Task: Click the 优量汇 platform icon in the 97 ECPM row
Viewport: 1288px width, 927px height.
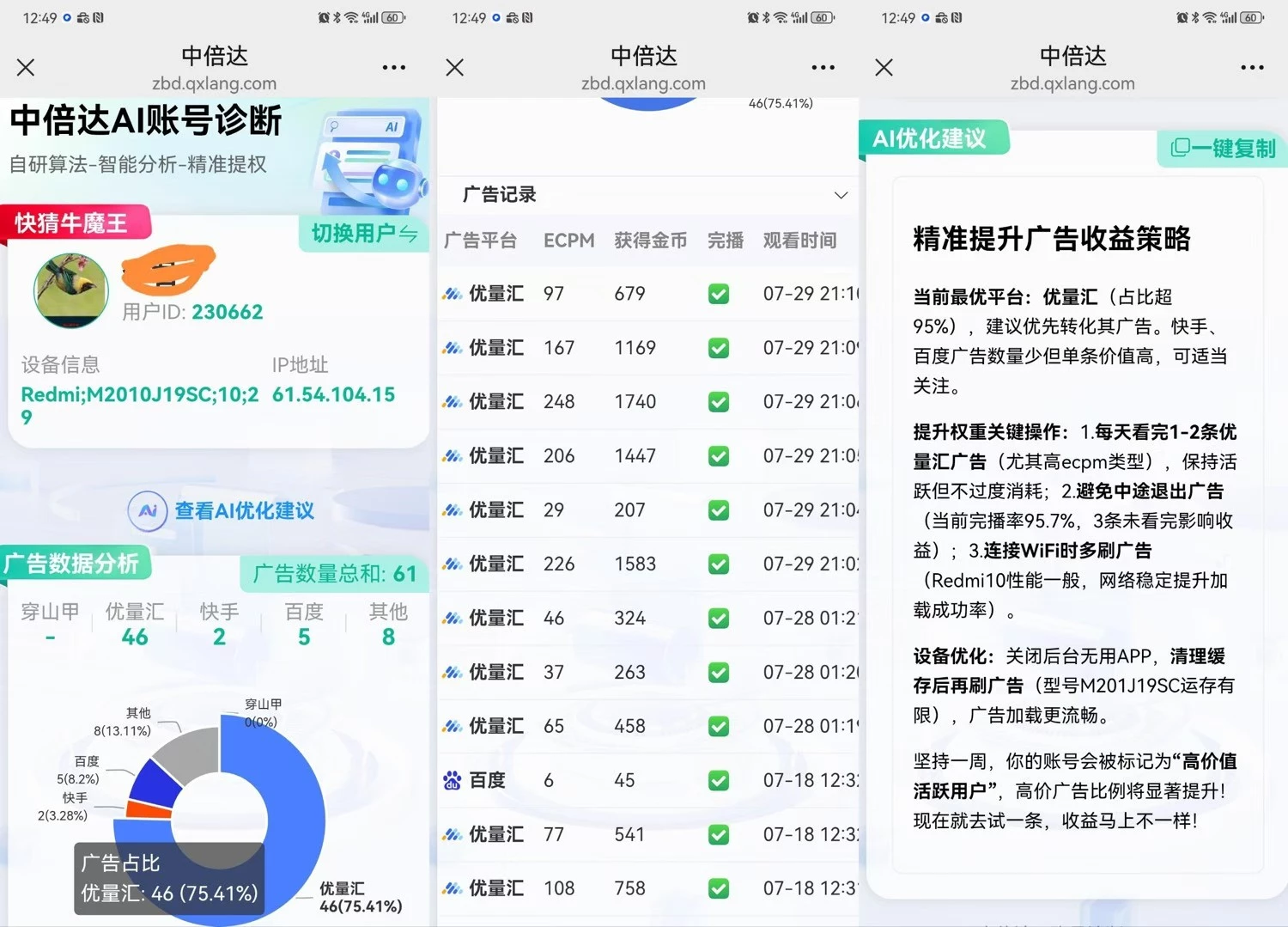Action: [453, 292]
